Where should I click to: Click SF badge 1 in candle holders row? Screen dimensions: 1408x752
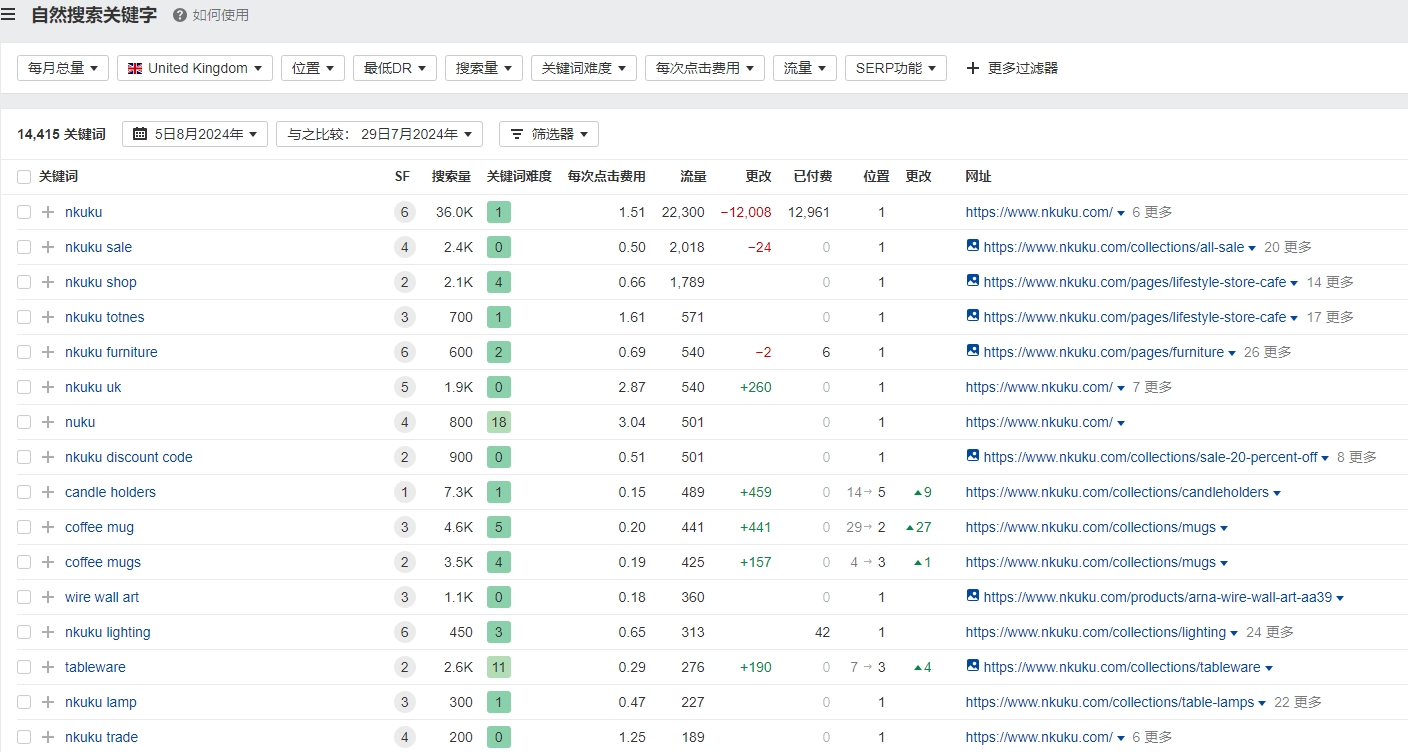click(404, 492)
